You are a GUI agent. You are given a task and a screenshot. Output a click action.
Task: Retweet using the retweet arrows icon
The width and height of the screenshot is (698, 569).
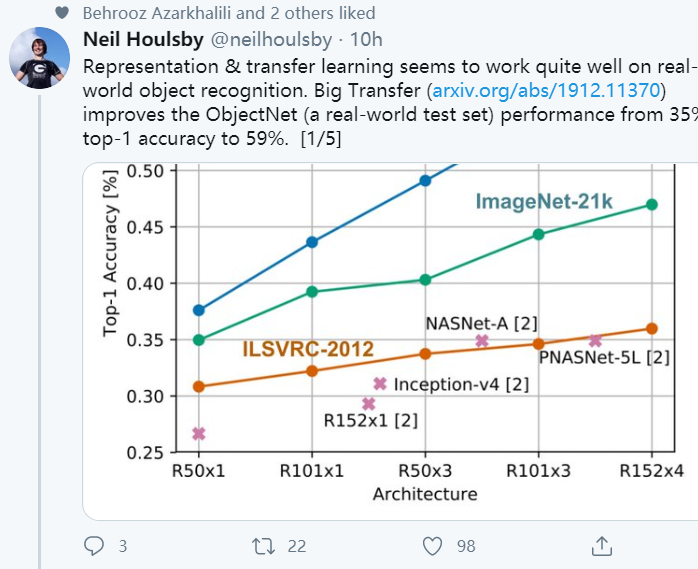(x=263, y=546)
